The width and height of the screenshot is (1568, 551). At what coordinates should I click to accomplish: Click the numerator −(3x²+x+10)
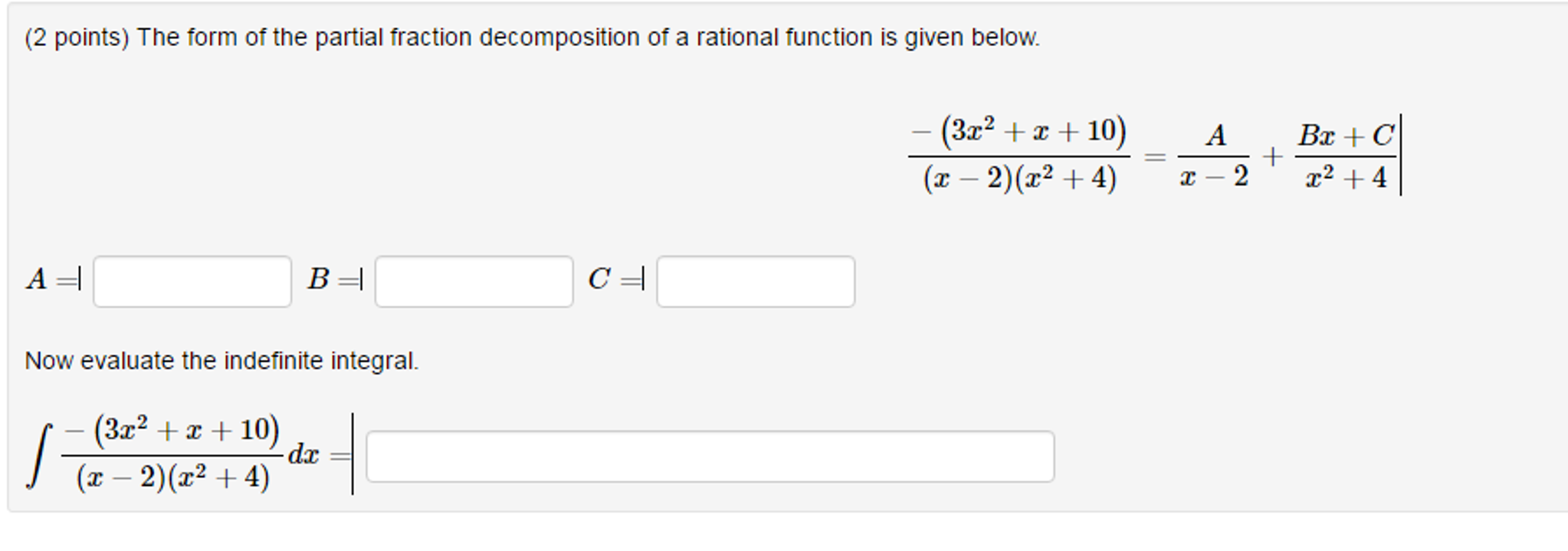[1019, 132]
